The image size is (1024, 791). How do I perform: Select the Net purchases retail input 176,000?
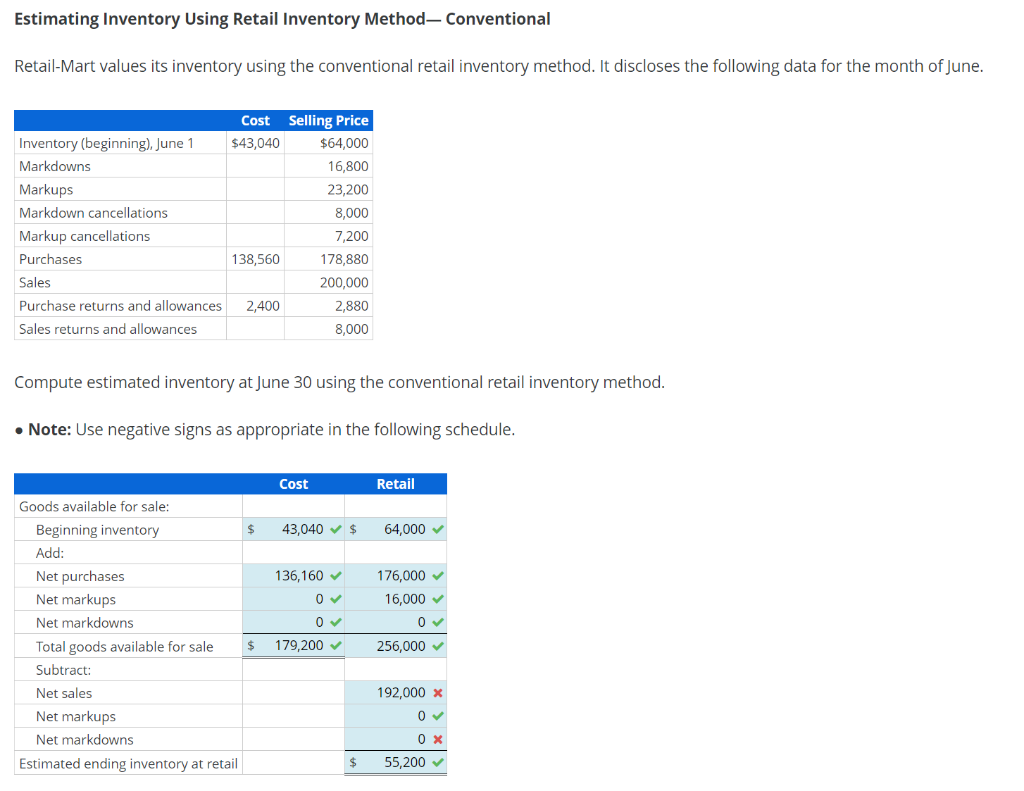tap(396, 575)
